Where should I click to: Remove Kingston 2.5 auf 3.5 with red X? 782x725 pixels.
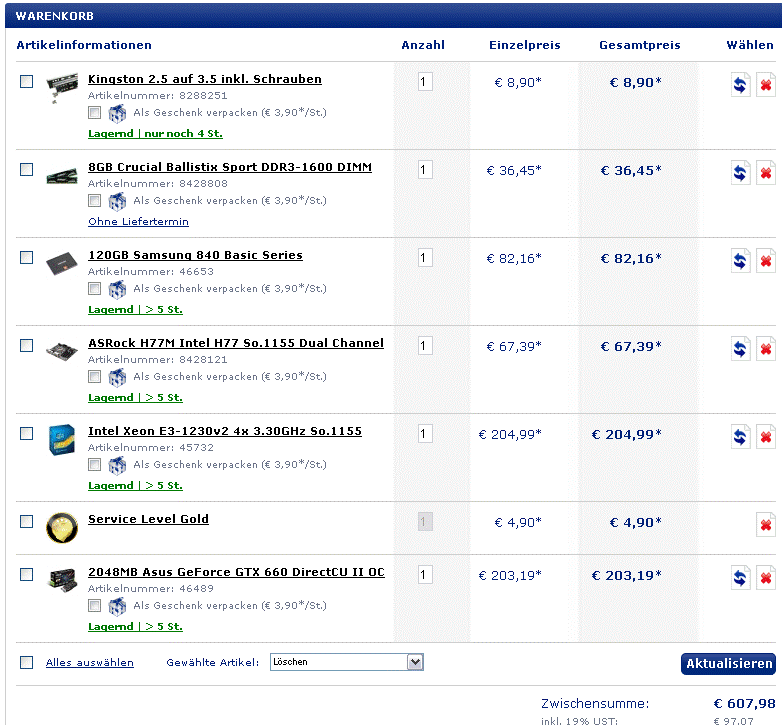(766, 85)
